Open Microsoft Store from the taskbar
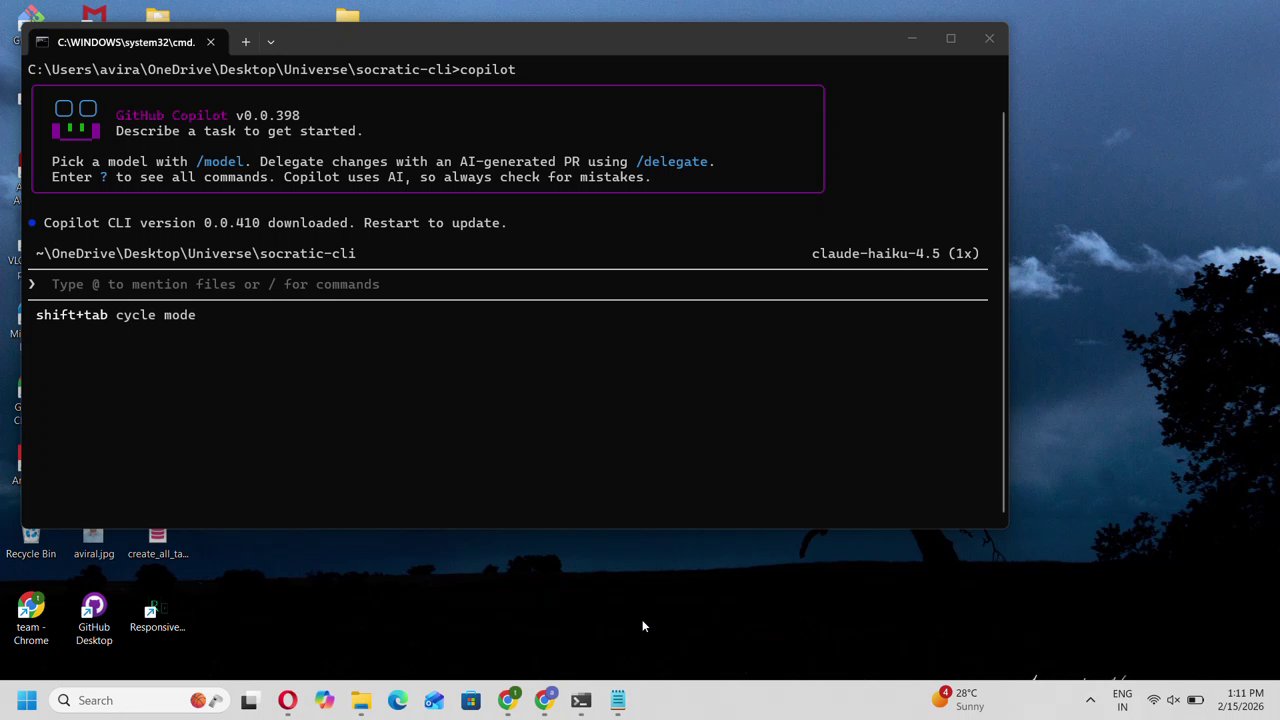 pos(471,700)
